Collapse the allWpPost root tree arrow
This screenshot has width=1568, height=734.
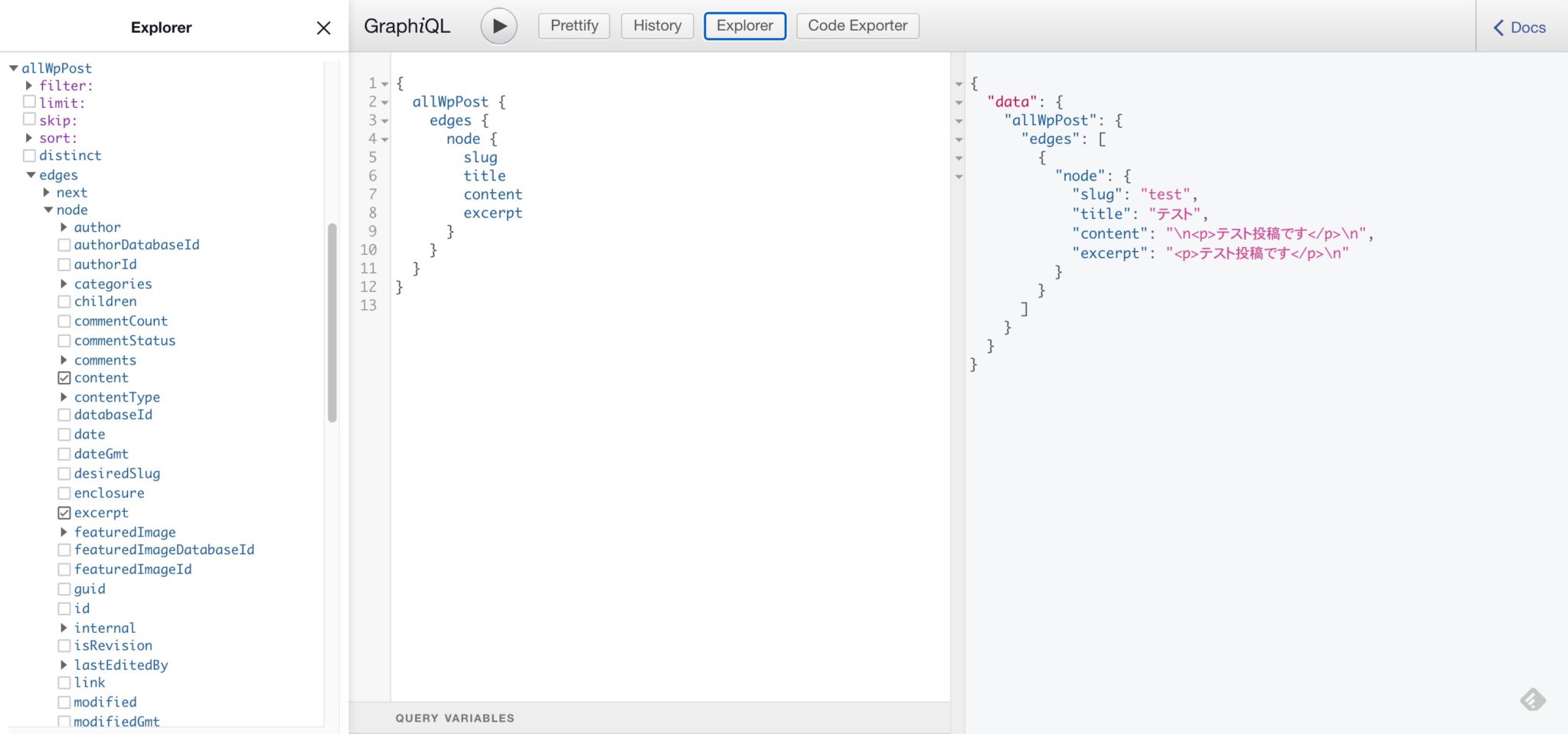point(14,68)
